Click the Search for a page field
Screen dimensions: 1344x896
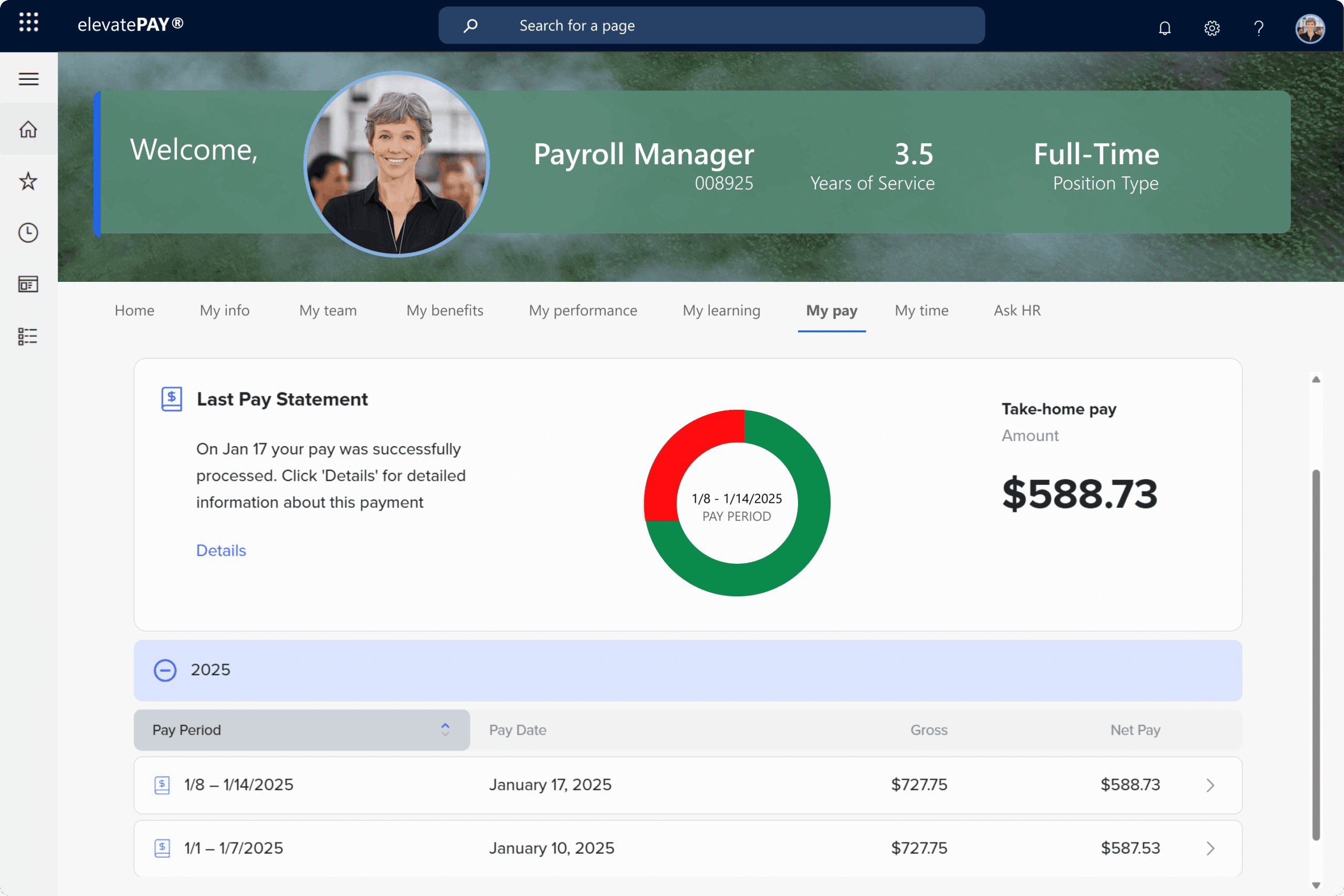711,26
